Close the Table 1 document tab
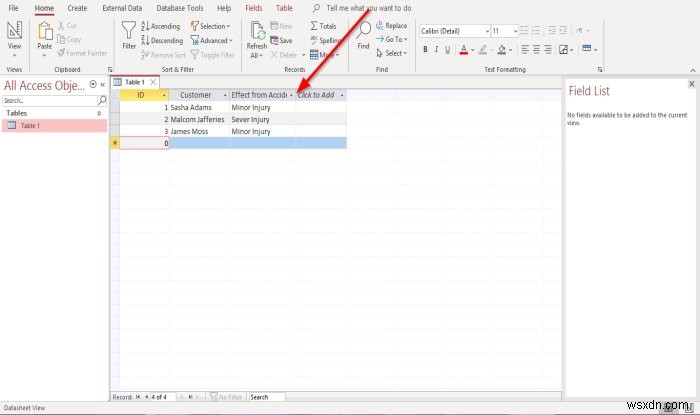700x415 pixels. click(153, 82)
